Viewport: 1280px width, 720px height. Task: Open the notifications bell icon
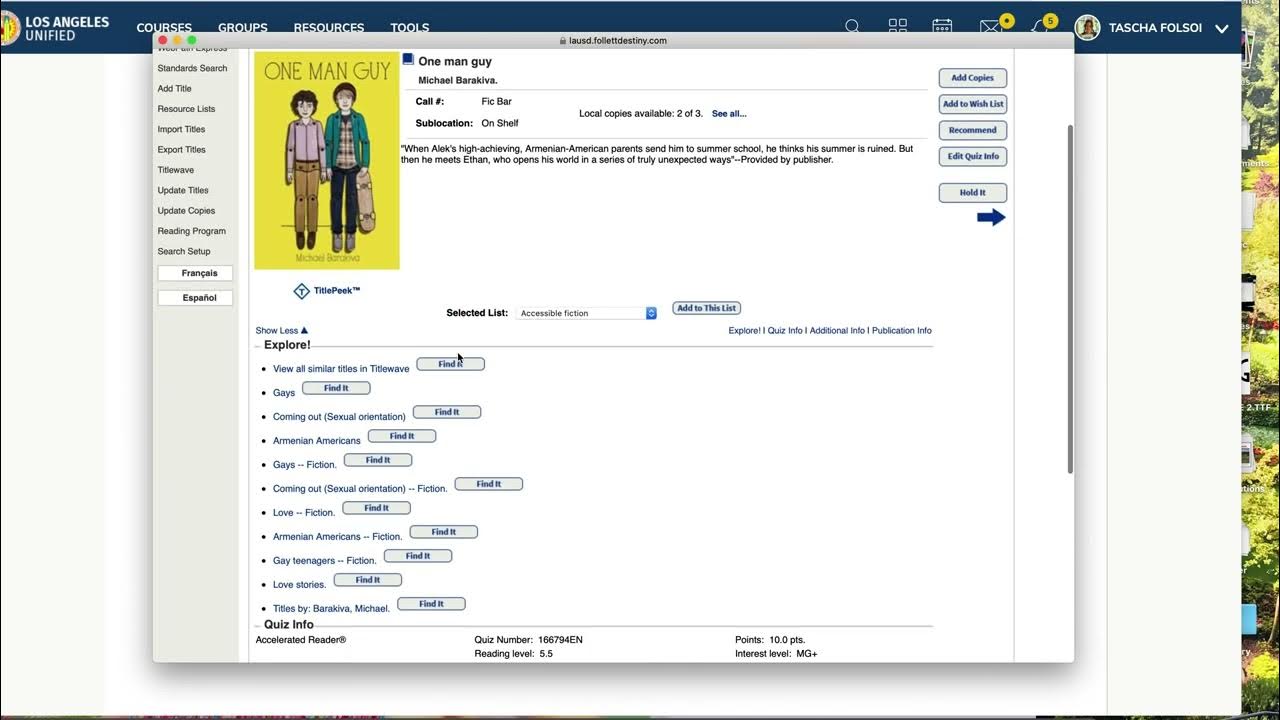[x=1040, y=27]
